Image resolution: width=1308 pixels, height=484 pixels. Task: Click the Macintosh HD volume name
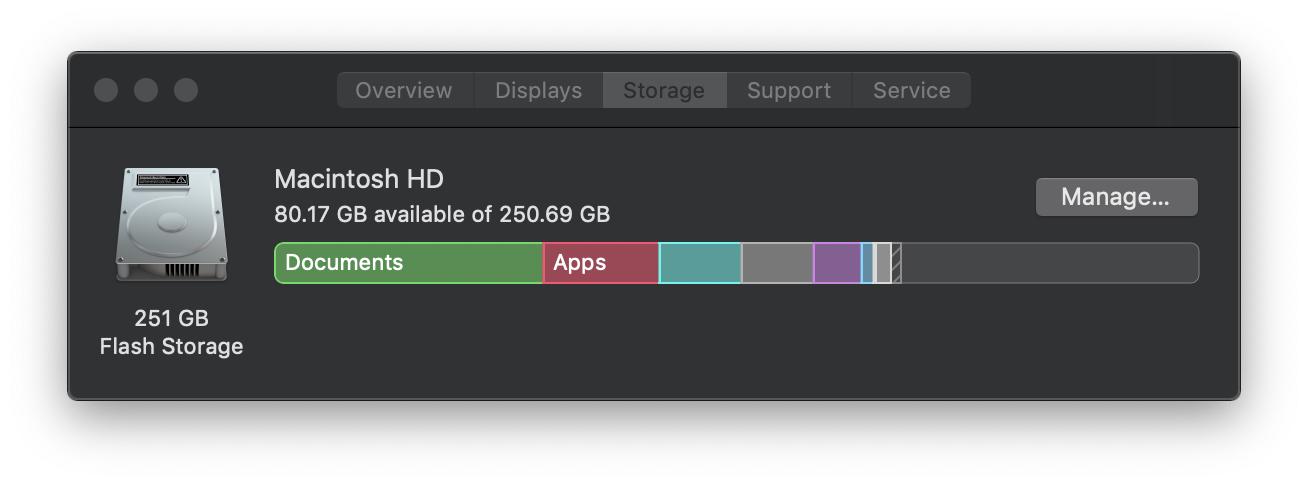(359, 179)
